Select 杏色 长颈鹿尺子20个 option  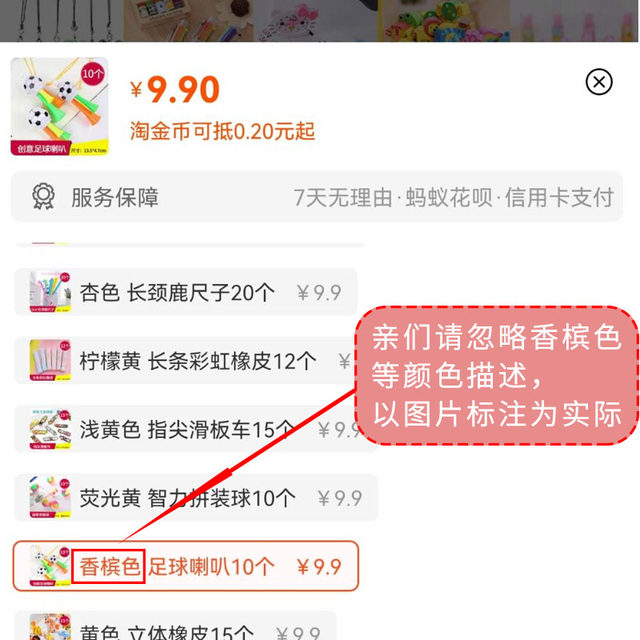tap(186, 292)
